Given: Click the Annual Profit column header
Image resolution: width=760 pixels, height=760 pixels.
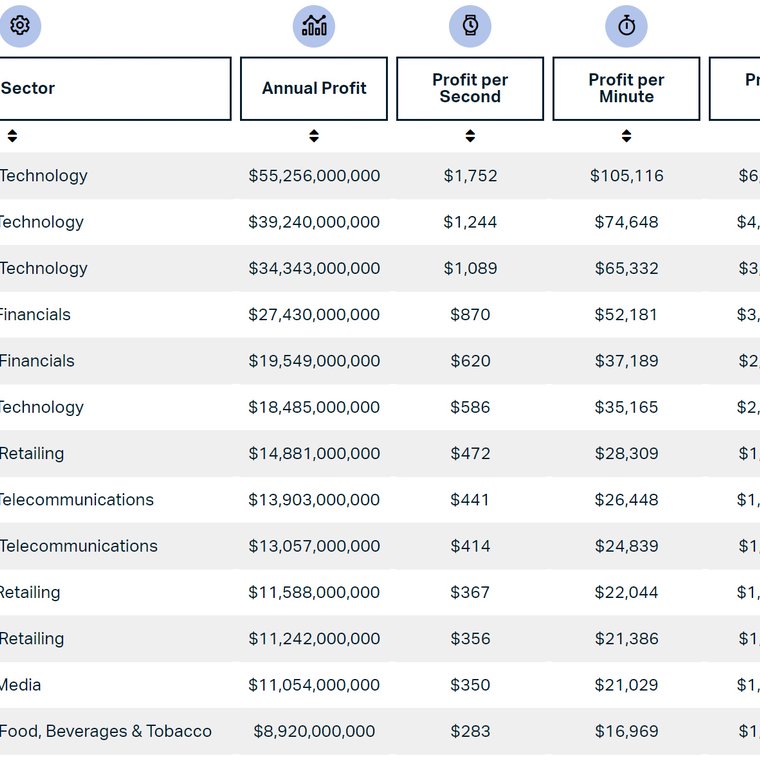Looking at the screenshot, I should coord(314,89).
